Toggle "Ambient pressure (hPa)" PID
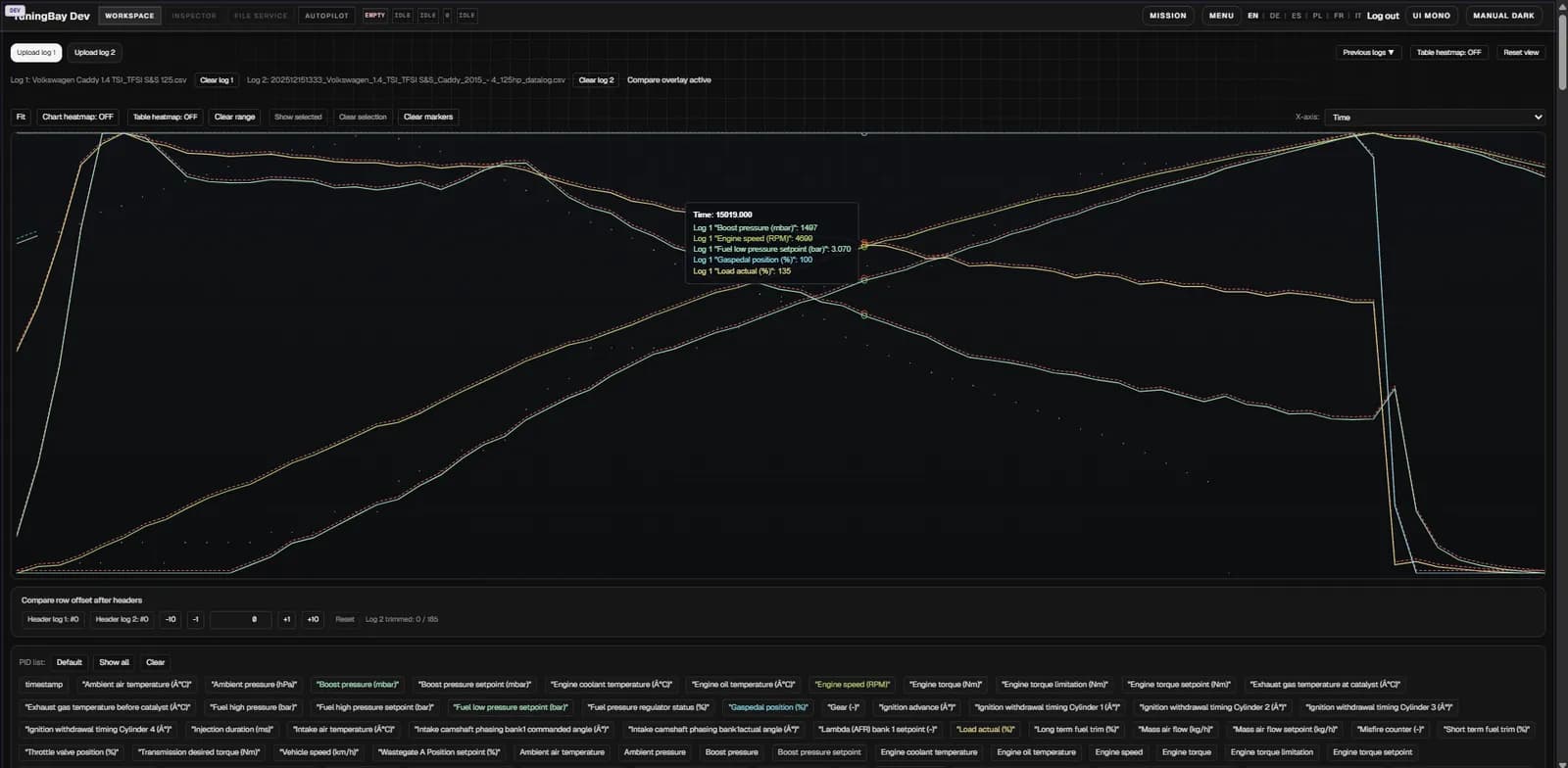 click(254, 685)
